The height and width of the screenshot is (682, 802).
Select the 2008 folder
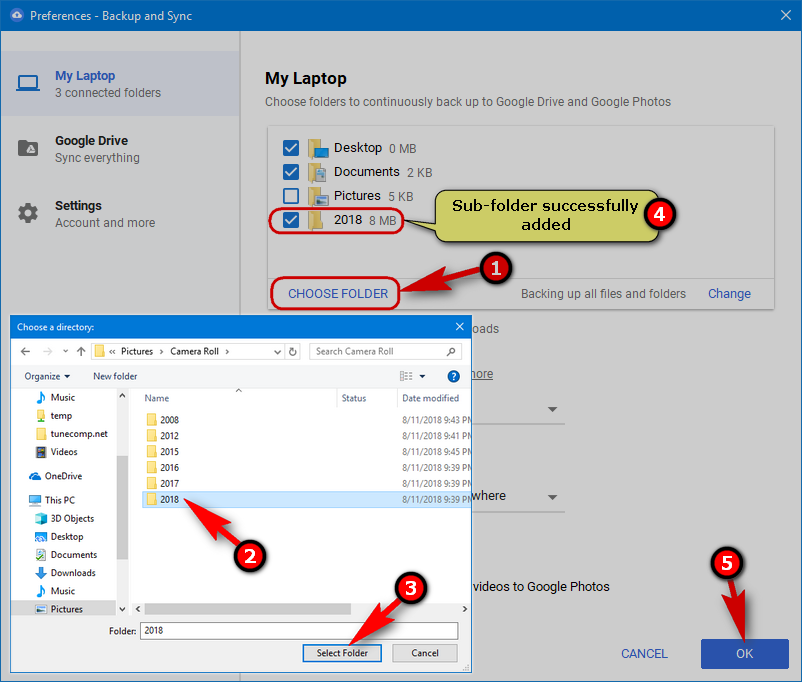tap(306, 420)
